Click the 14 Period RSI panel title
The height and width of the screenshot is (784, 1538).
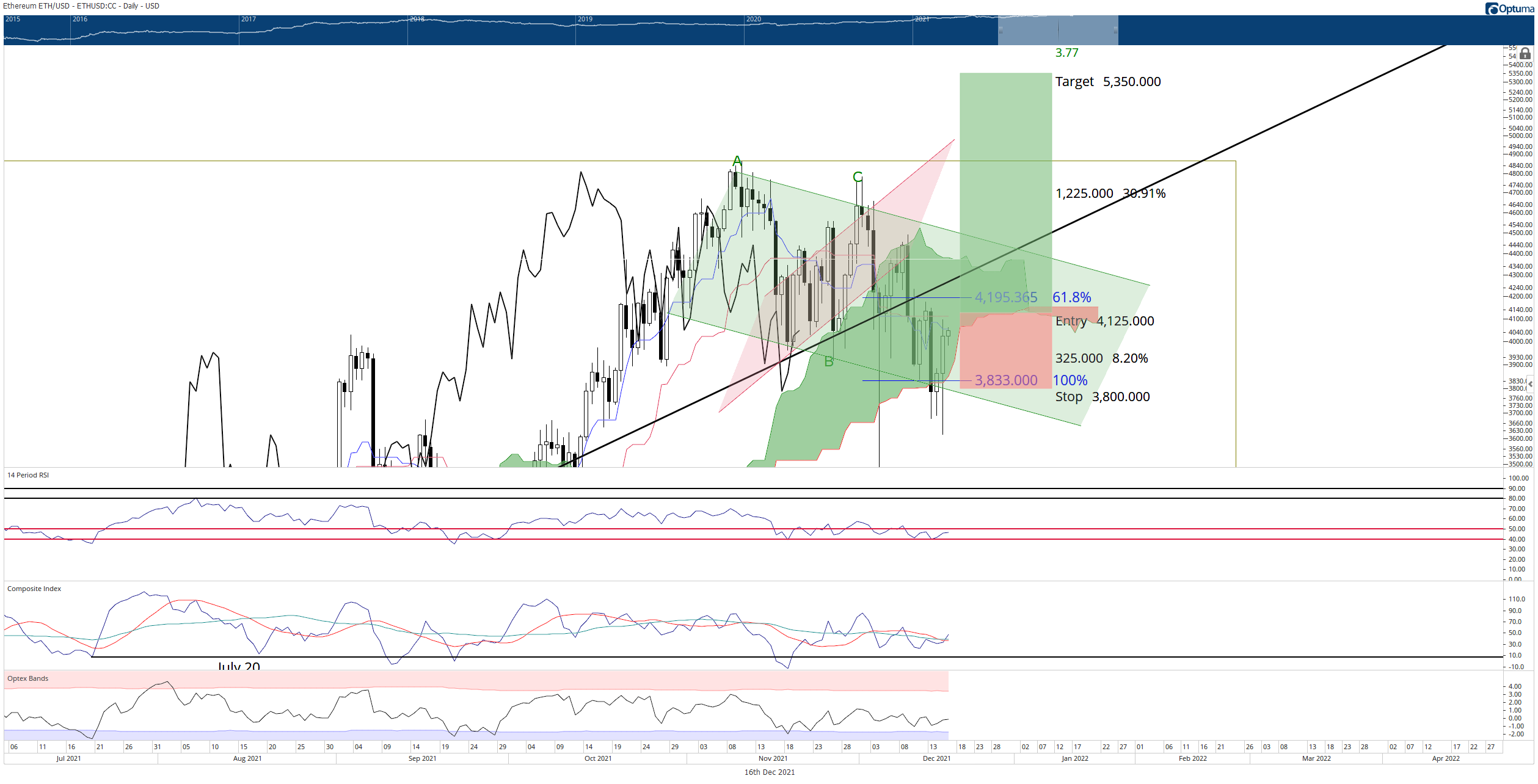(28, 475)
